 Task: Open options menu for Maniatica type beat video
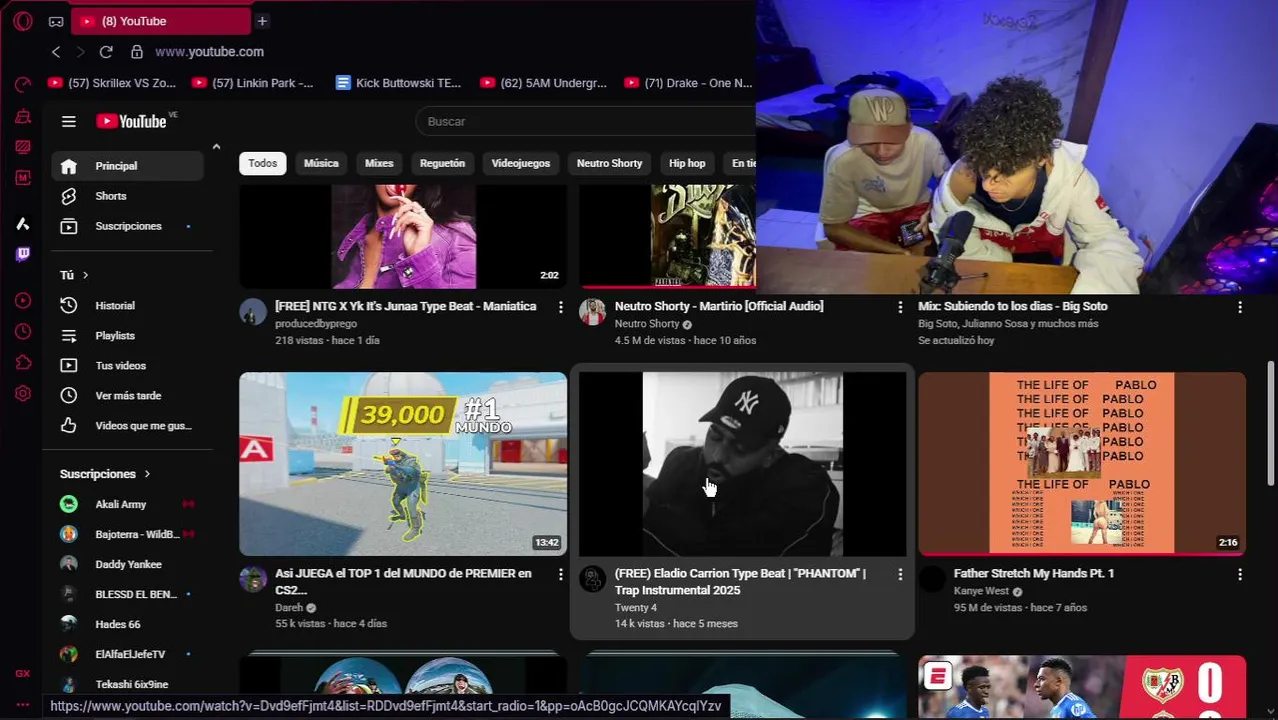click(560, 307)
